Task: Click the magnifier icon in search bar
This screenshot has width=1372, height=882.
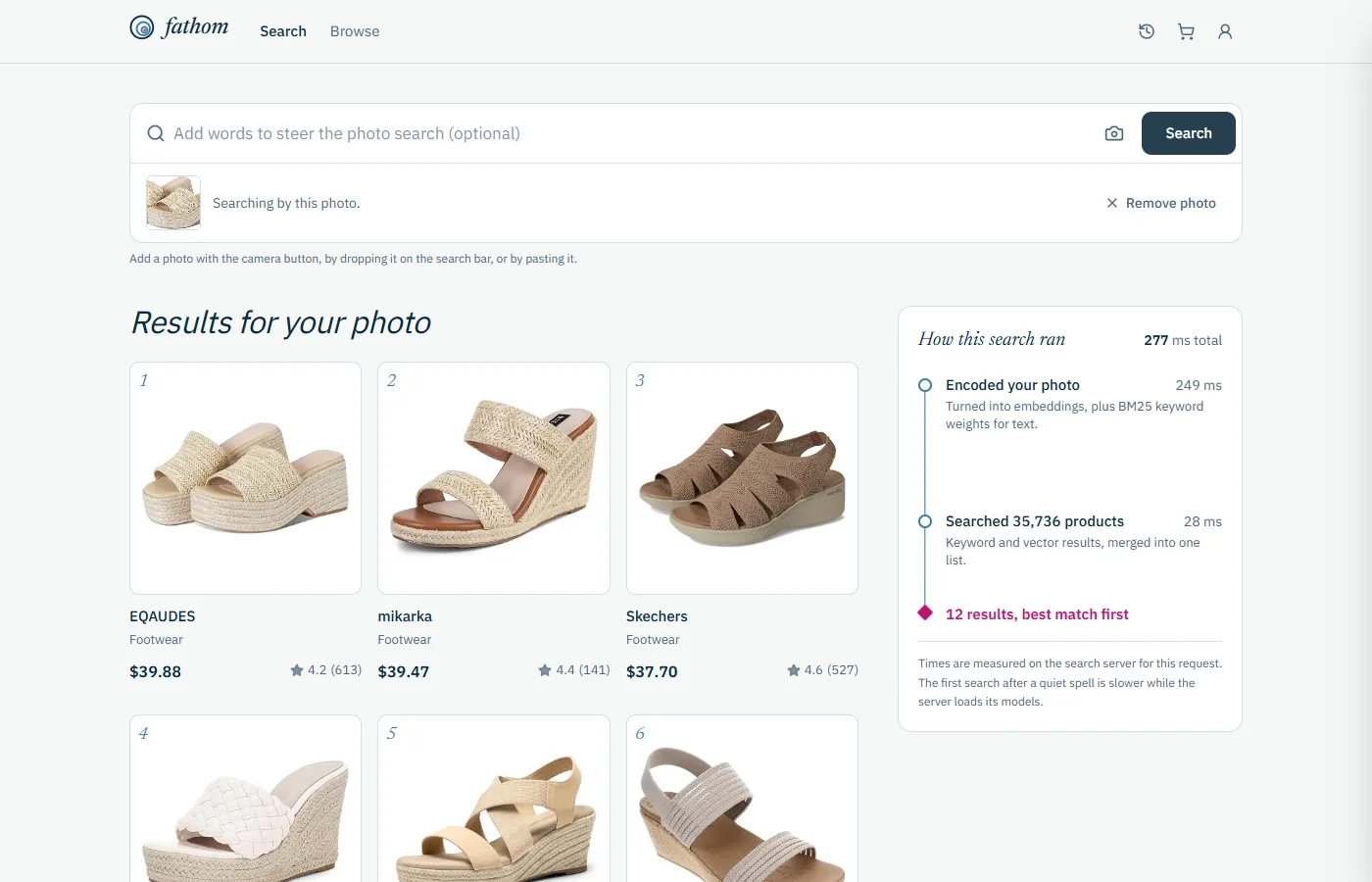Action: pos(156,133)
